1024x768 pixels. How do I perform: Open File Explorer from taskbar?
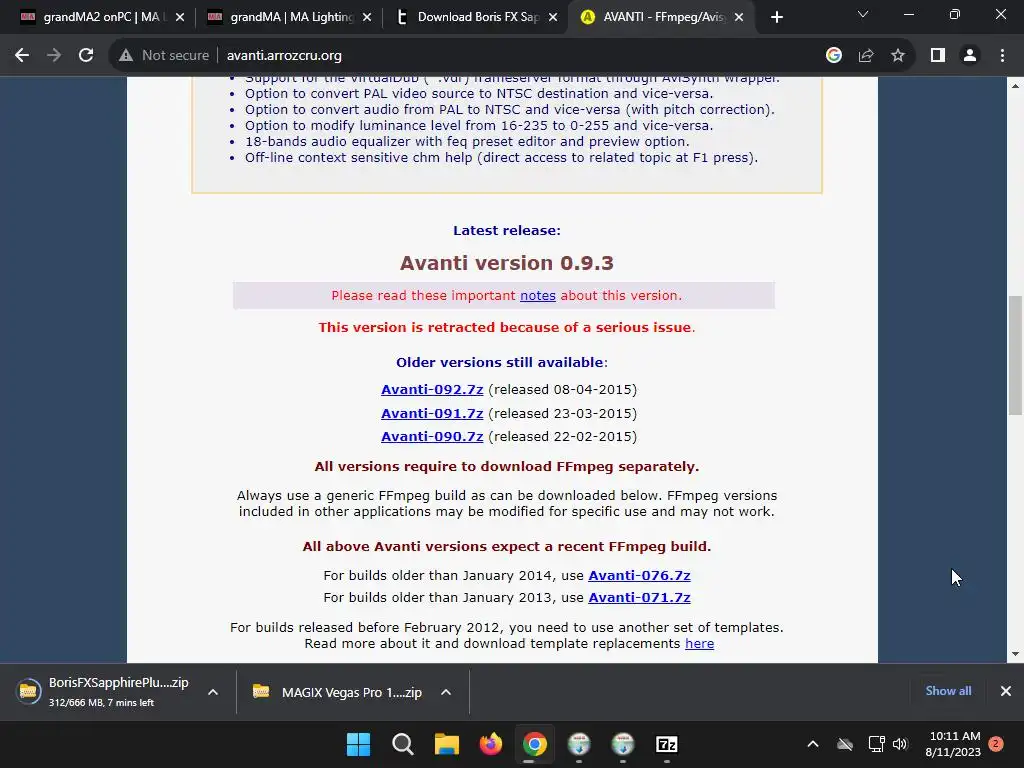pyautogui.click(x=447, y=744)
